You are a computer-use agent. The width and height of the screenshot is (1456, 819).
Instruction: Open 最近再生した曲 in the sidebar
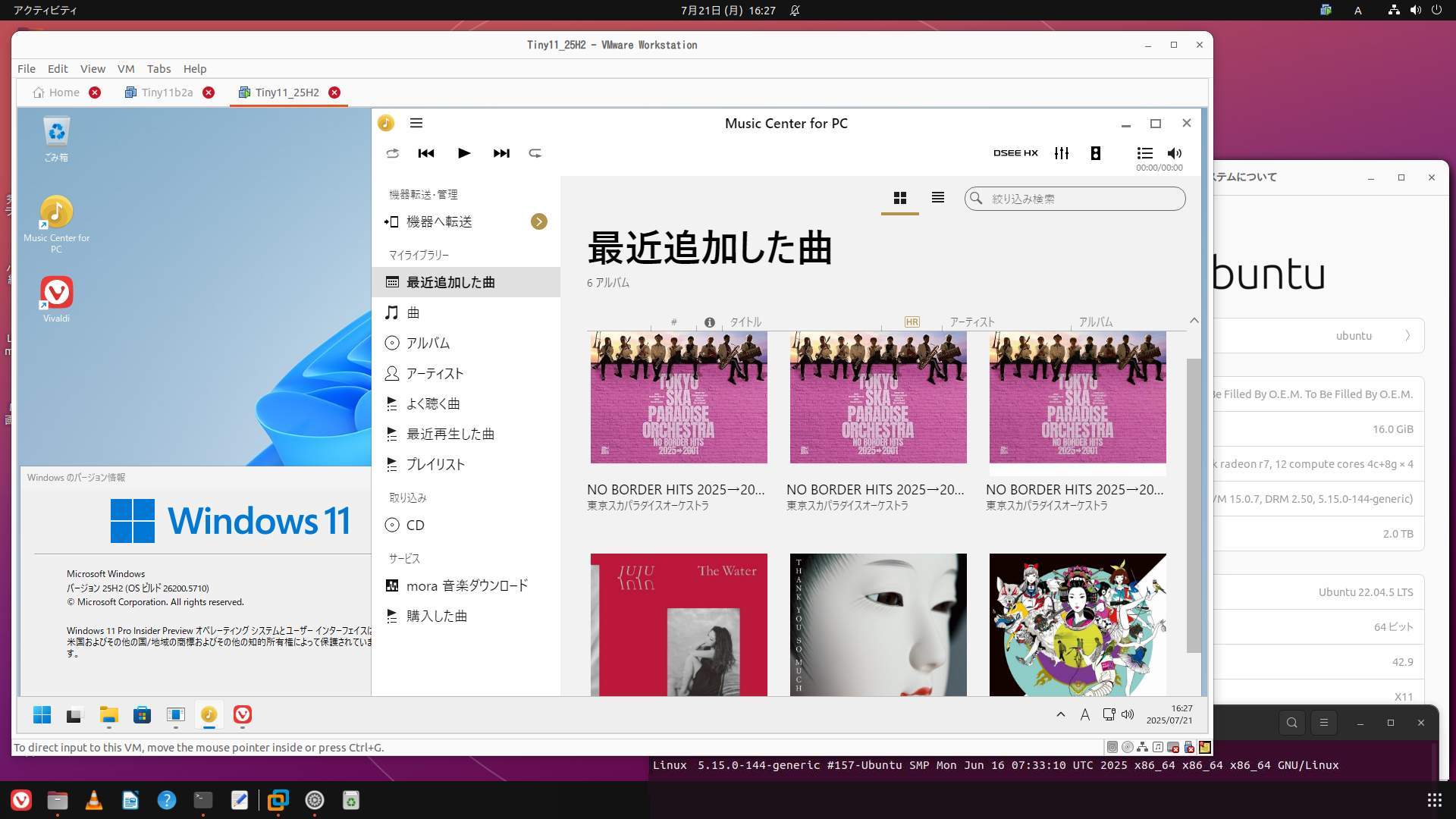[x=466, y=434]
